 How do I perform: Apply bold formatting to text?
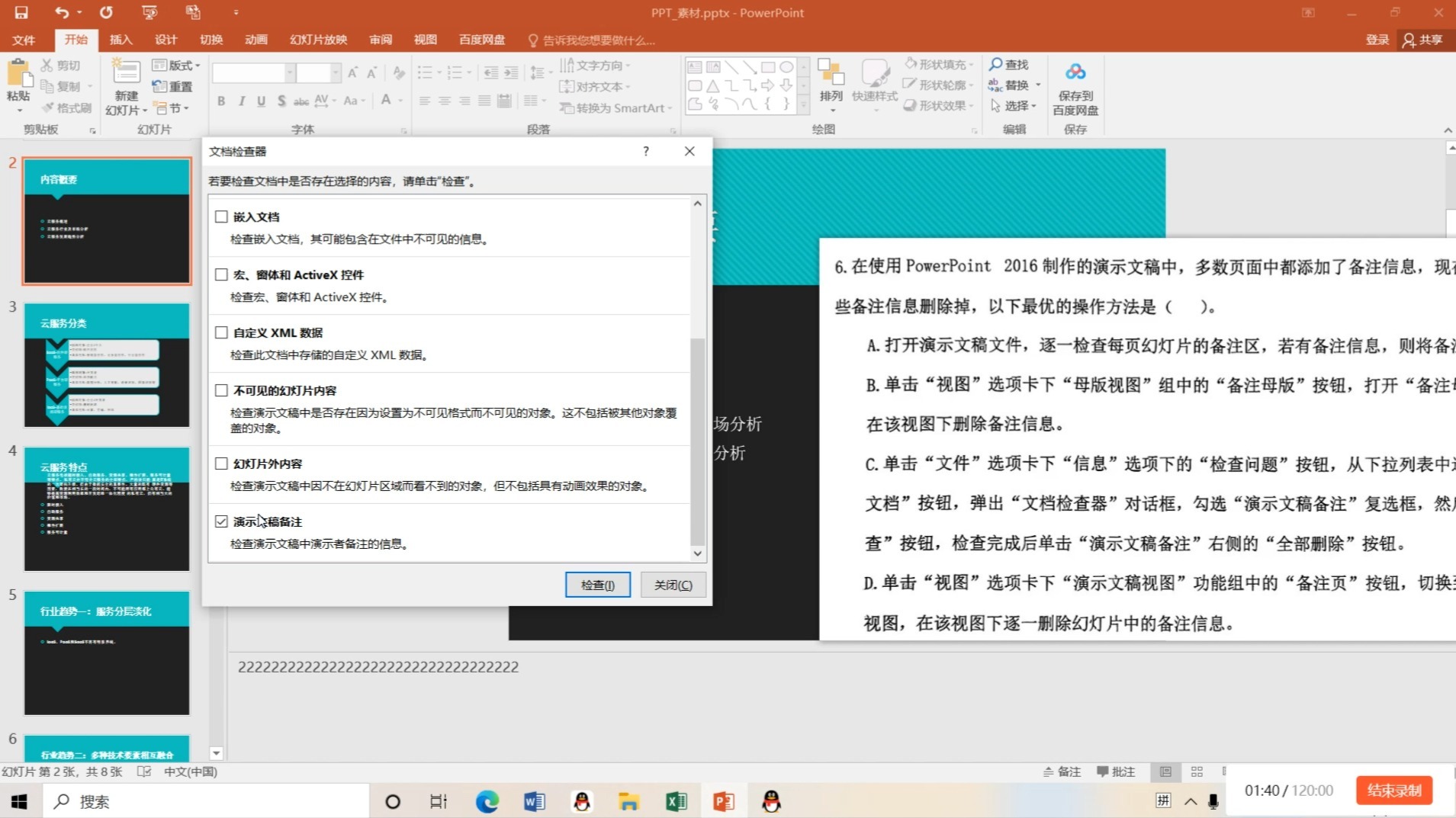click(221, 100)
